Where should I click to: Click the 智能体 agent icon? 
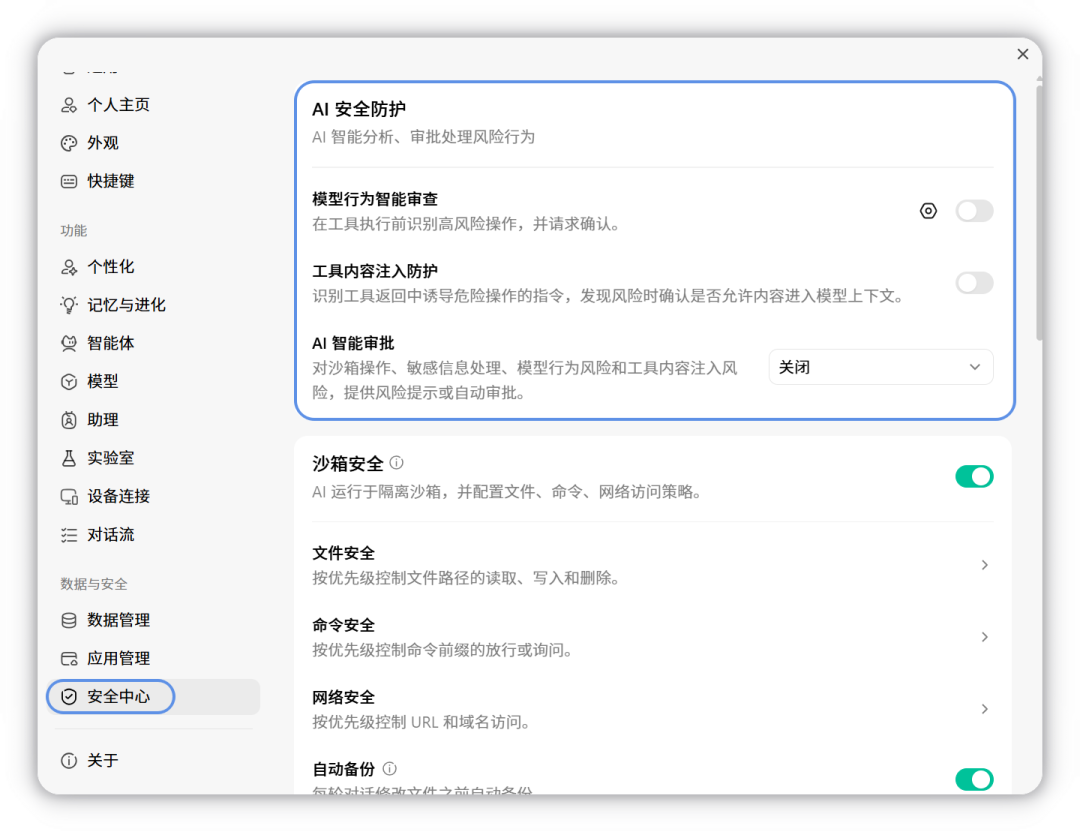(x=69, y=343)
